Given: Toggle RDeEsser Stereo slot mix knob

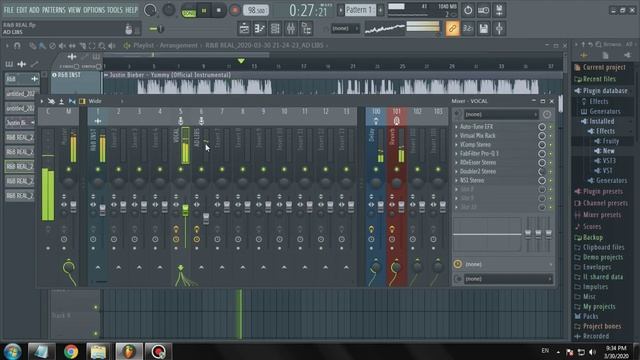Looking at the screenshot, I should point(542,163).
